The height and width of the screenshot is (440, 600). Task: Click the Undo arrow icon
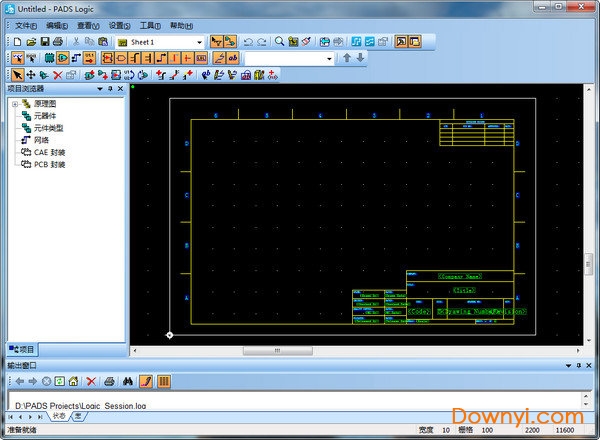[x=248, y=42]
